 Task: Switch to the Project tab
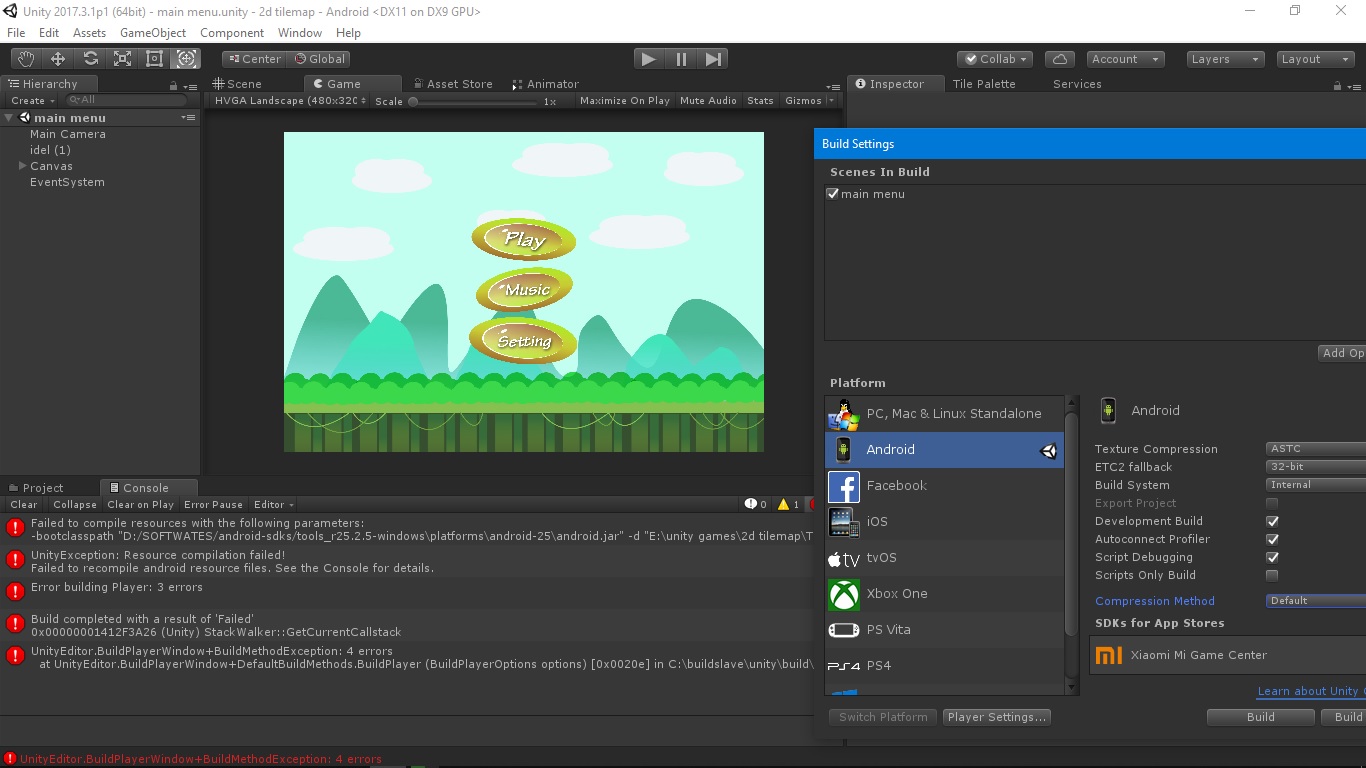(x=36, y=488)
